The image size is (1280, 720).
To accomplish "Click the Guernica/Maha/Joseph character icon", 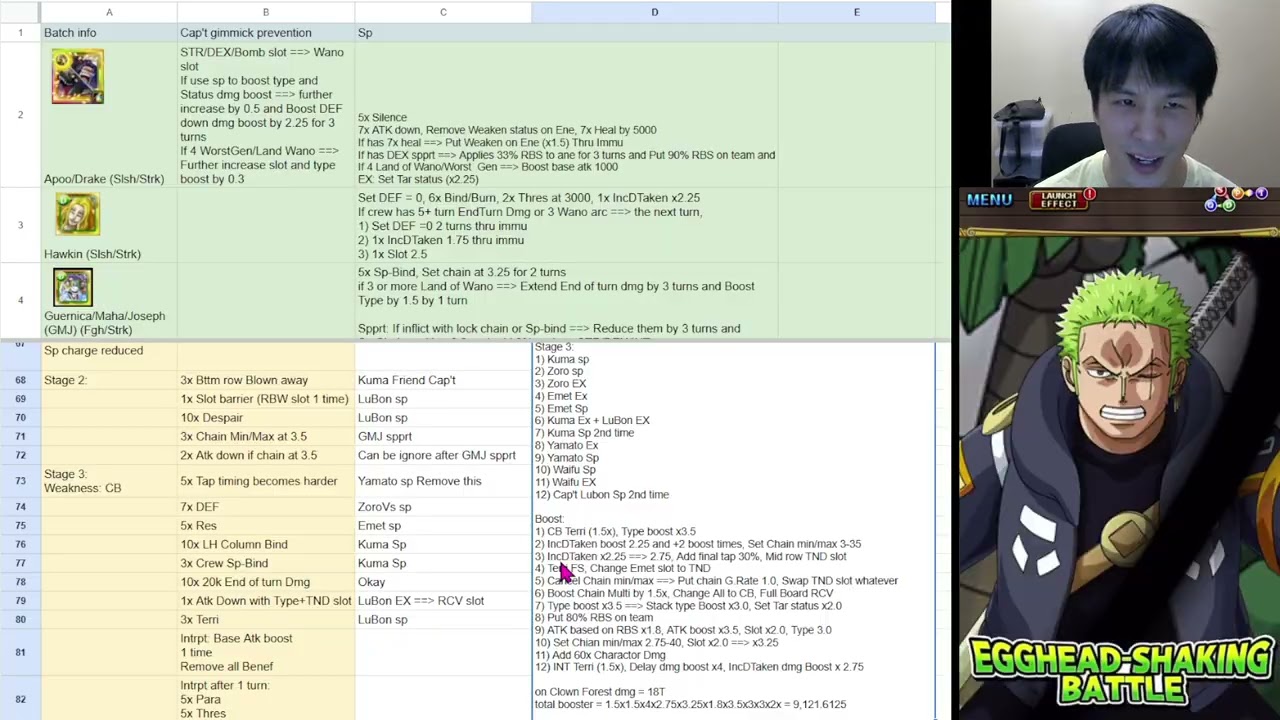I will tap(72, 287).
